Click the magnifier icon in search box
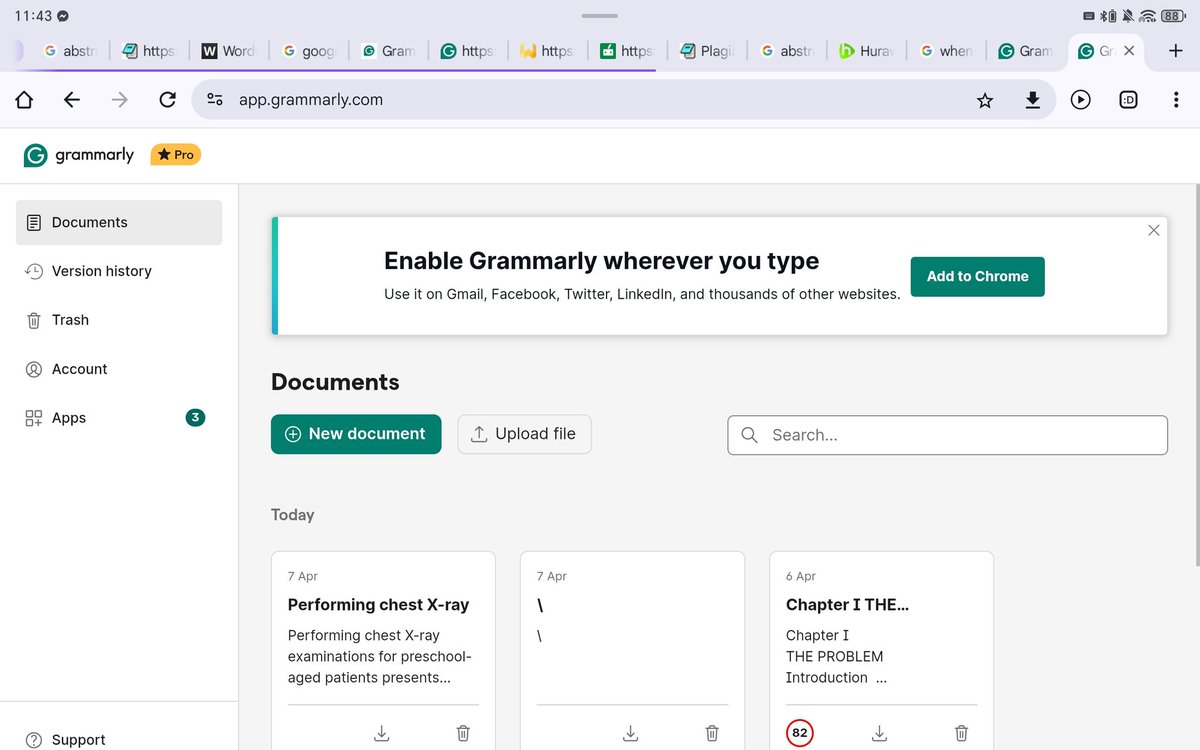Viewport: 1200px width, 750px height. [x=749, y=435]
